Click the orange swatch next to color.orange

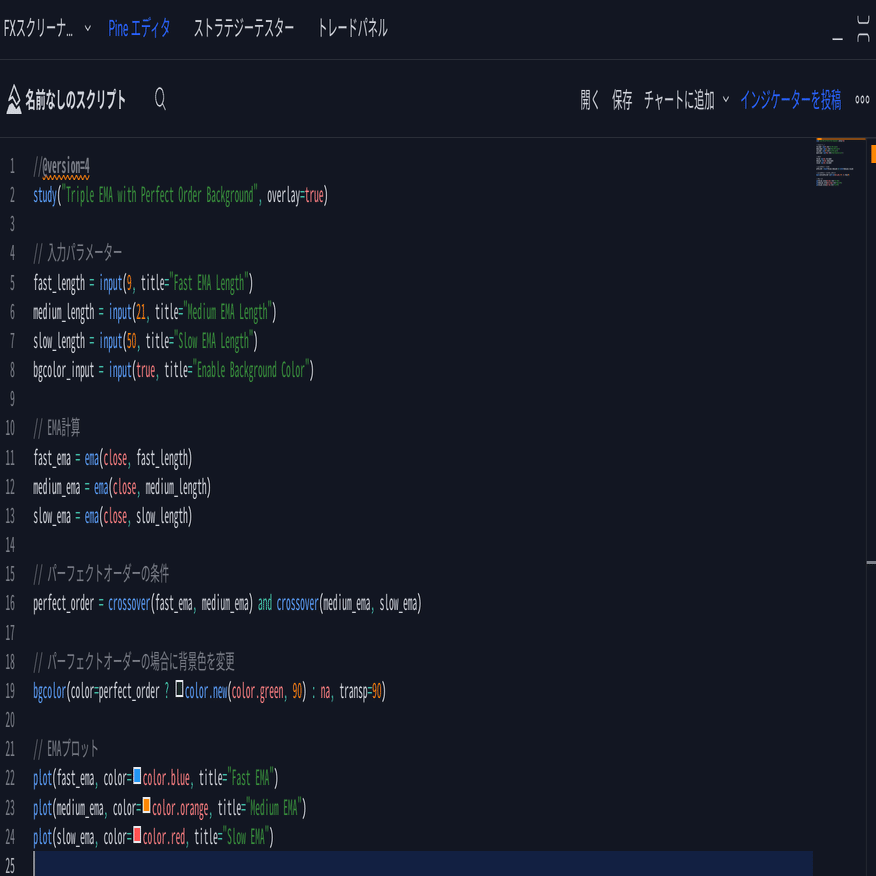145,806
